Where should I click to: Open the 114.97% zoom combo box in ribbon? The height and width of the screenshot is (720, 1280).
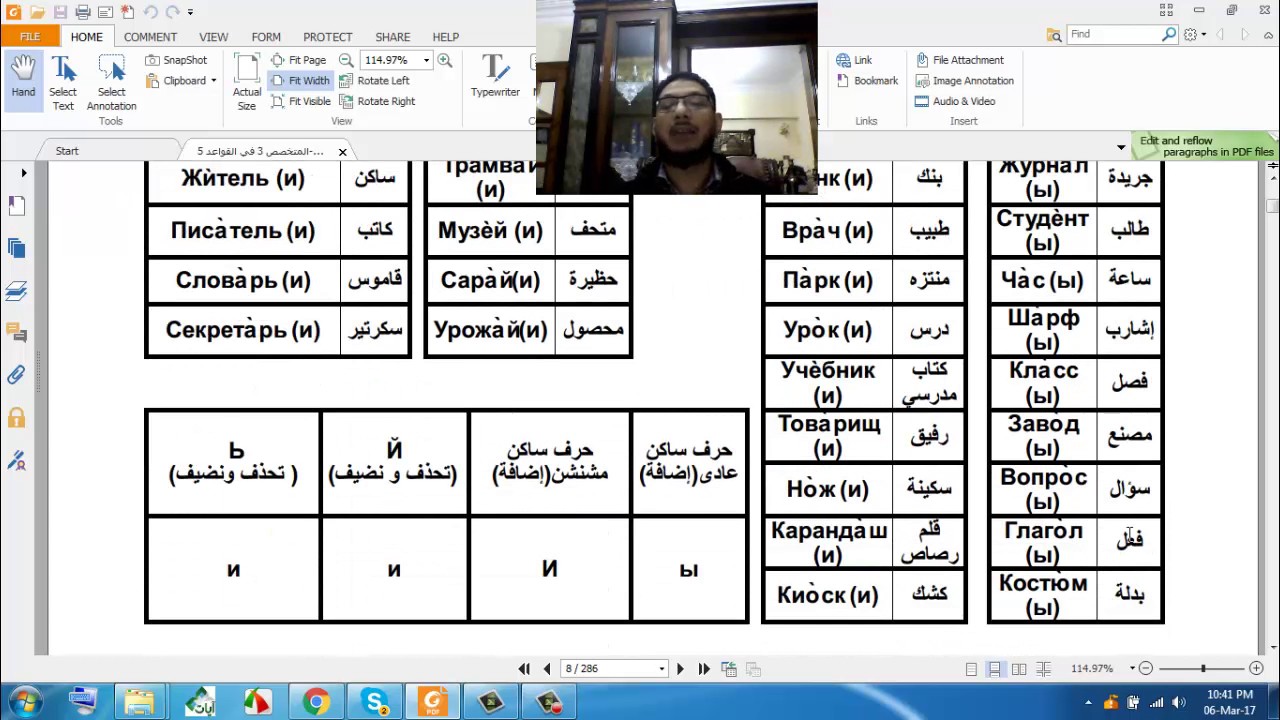pyautogui.click(x=396, y=60)
